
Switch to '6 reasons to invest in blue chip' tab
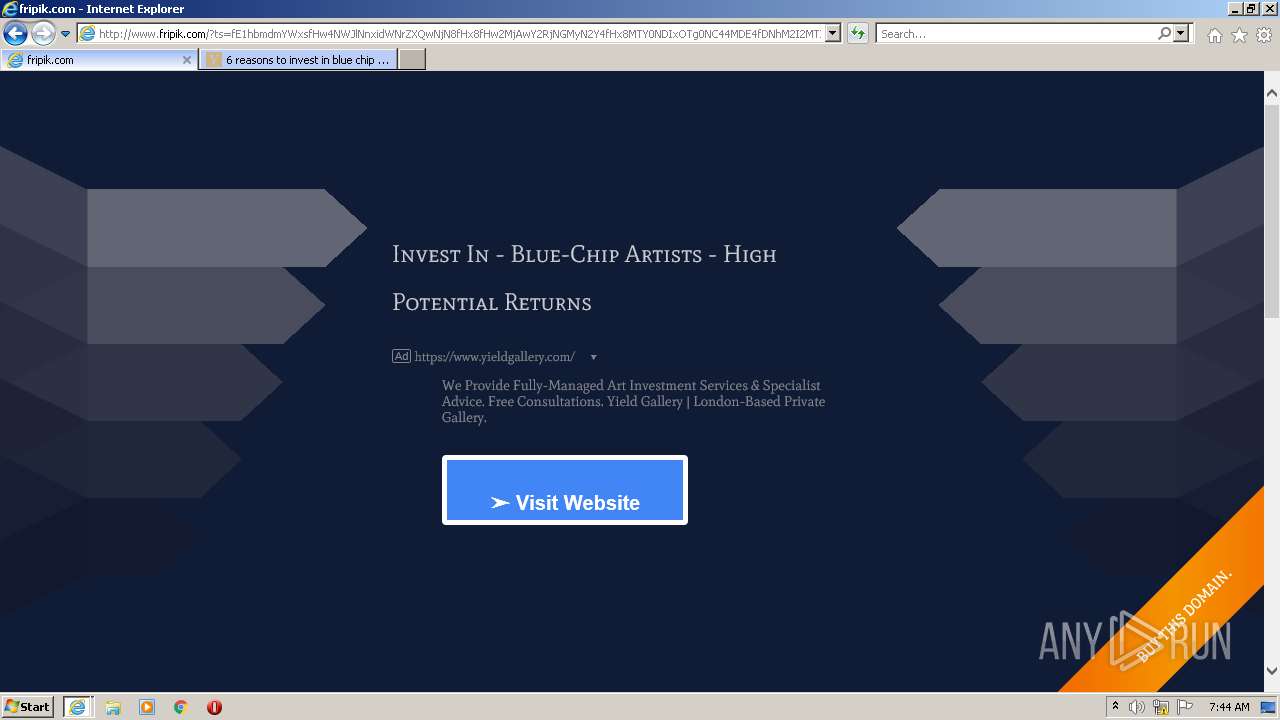tap(297, 60)
